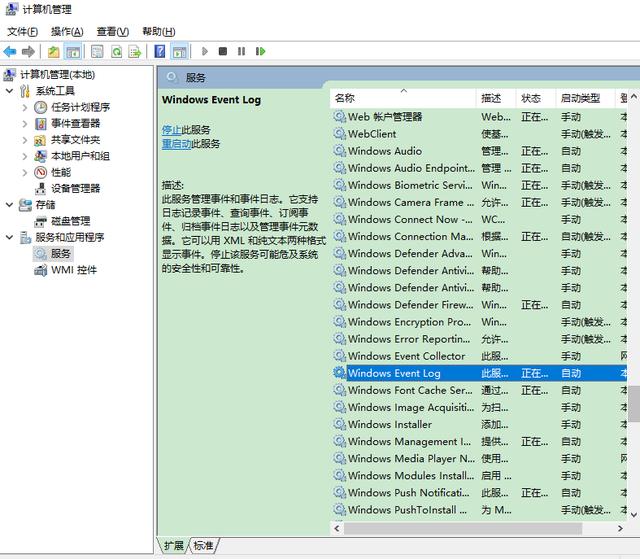Select 任务计划程序 in the tree
Image resolution: width=640 pixels, height=559 pixels.
pos(80,107)
